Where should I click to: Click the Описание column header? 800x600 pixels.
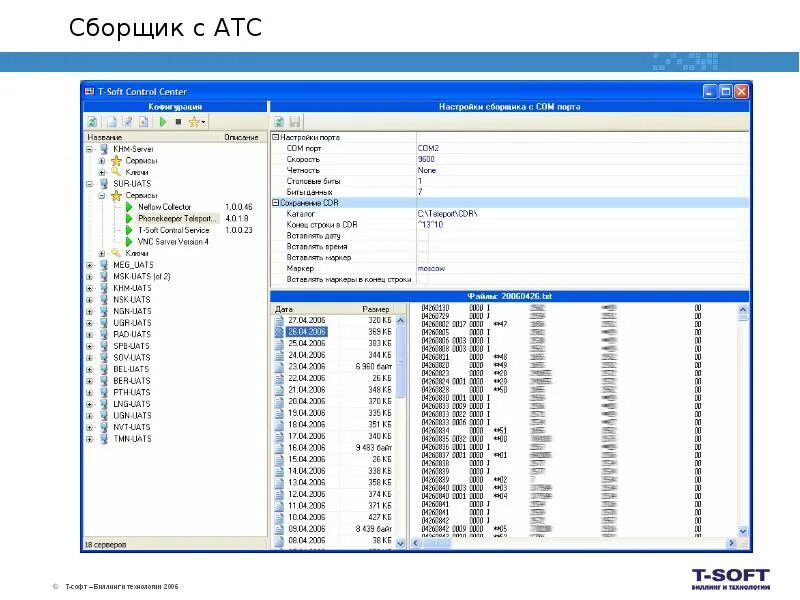[x=243, y=137]
